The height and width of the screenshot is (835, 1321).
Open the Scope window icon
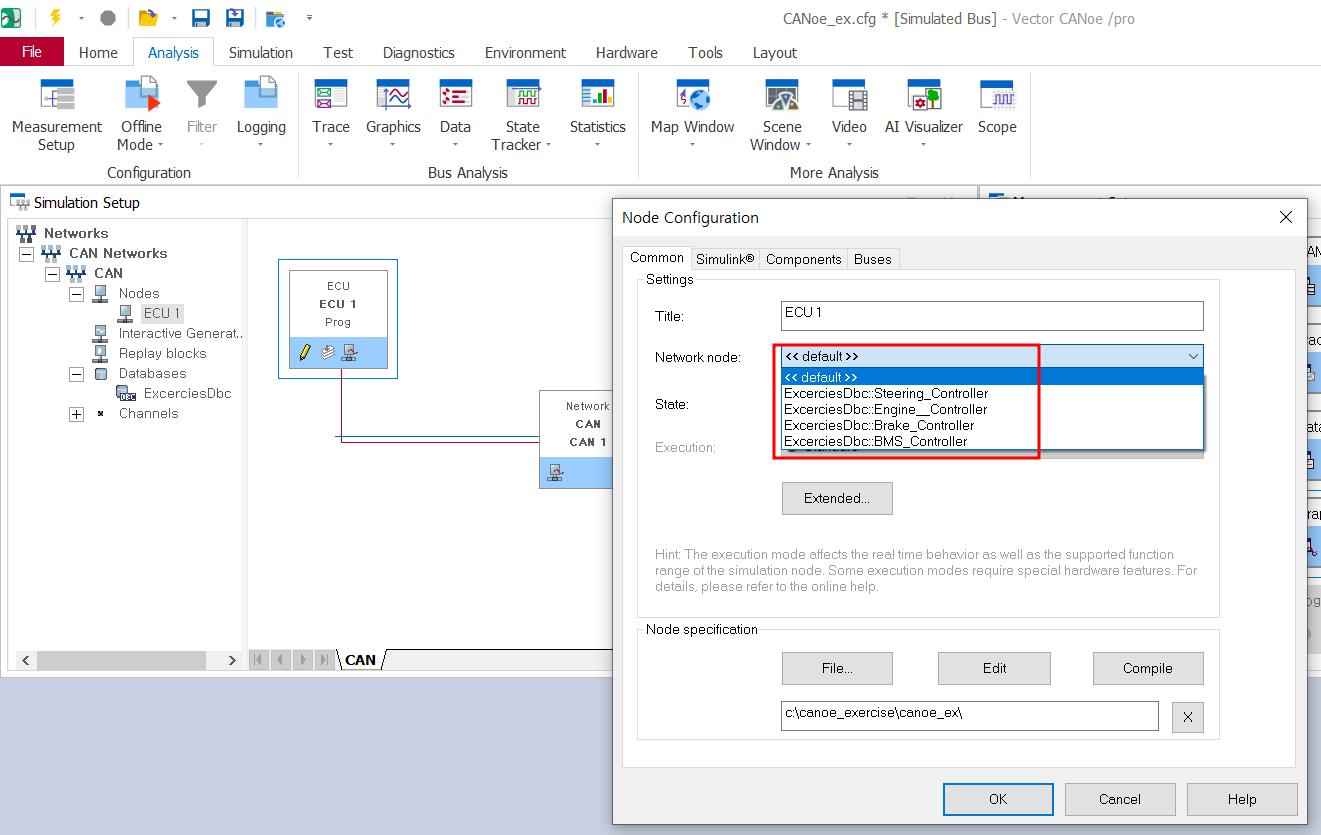click(997, 96)
